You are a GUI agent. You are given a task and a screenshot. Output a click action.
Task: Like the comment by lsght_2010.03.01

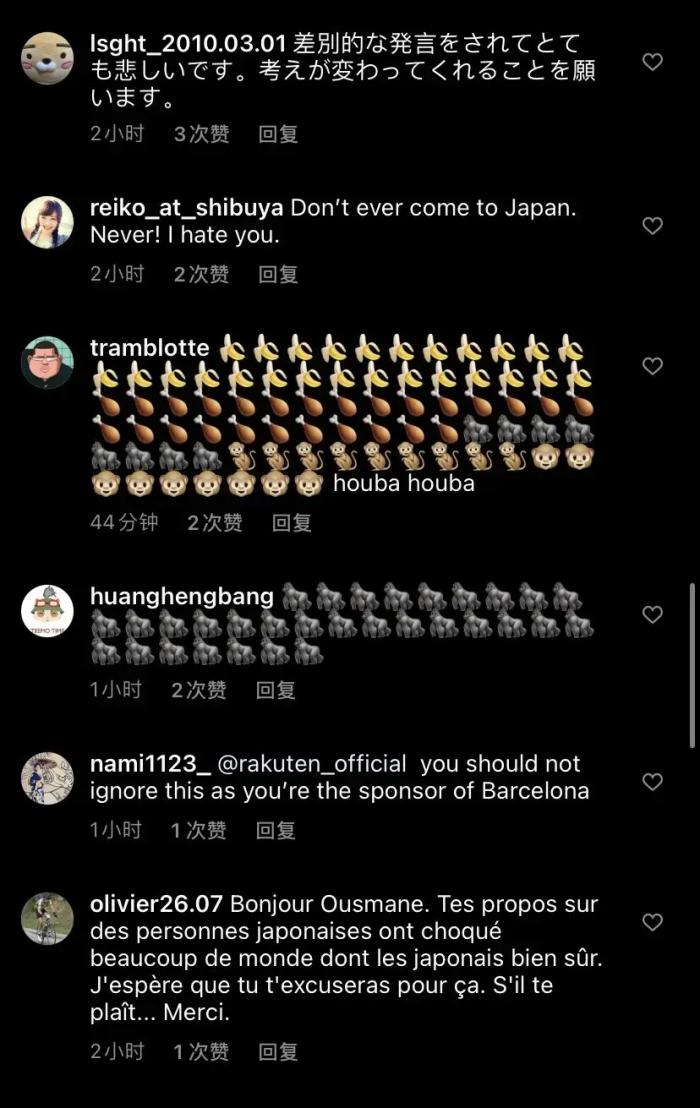tap(652, 62)
